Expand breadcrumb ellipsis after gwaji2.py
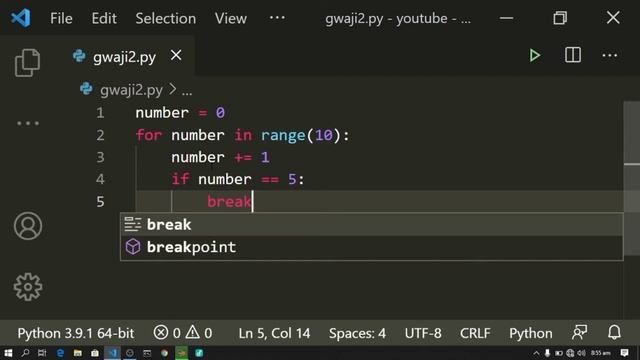 point(187,91)
